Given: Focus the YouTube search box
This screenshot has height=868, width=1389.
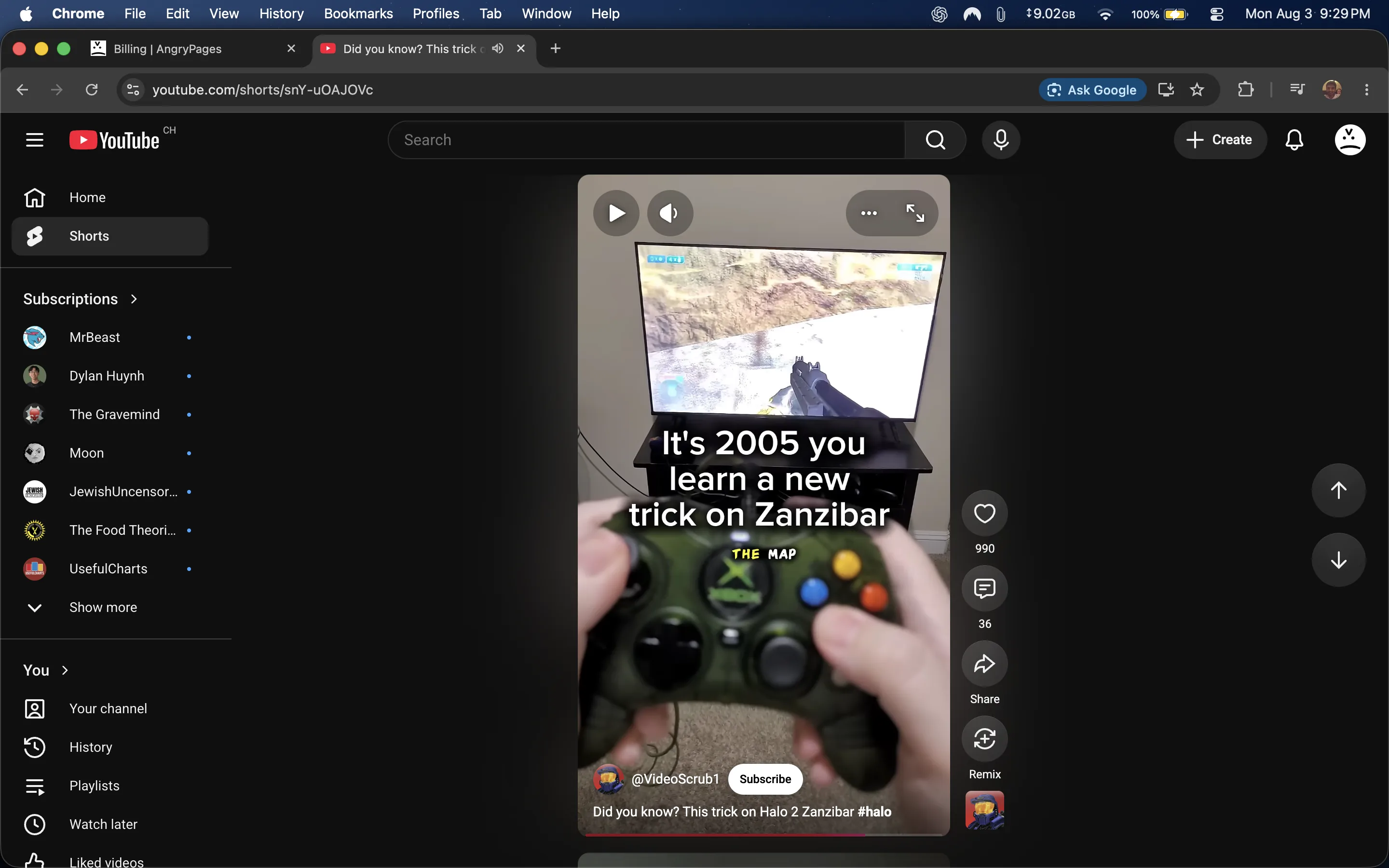Looking at the screenshot, I should click(x=647, y=139).
